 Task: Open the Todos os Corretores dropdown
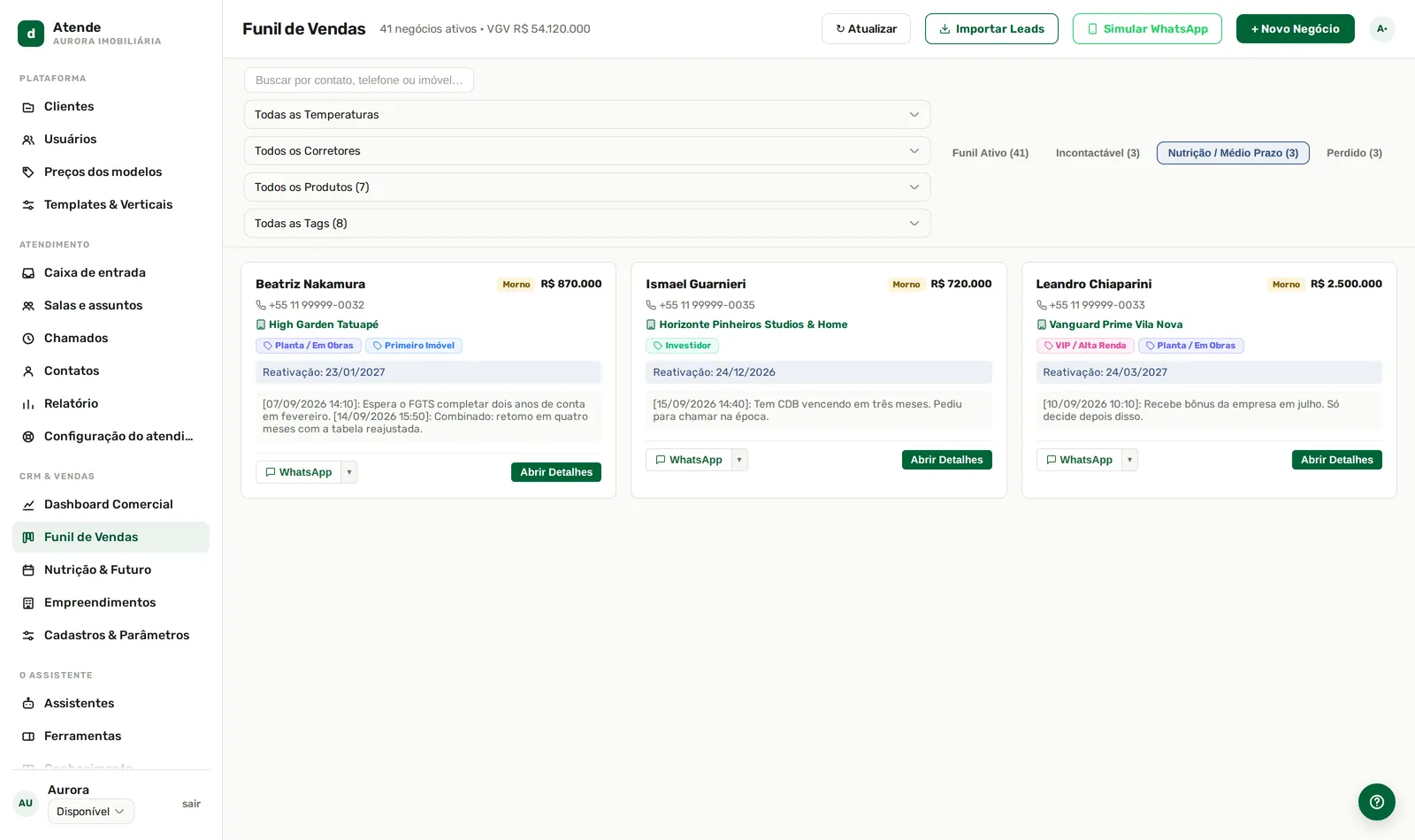[x=587, y=151]
